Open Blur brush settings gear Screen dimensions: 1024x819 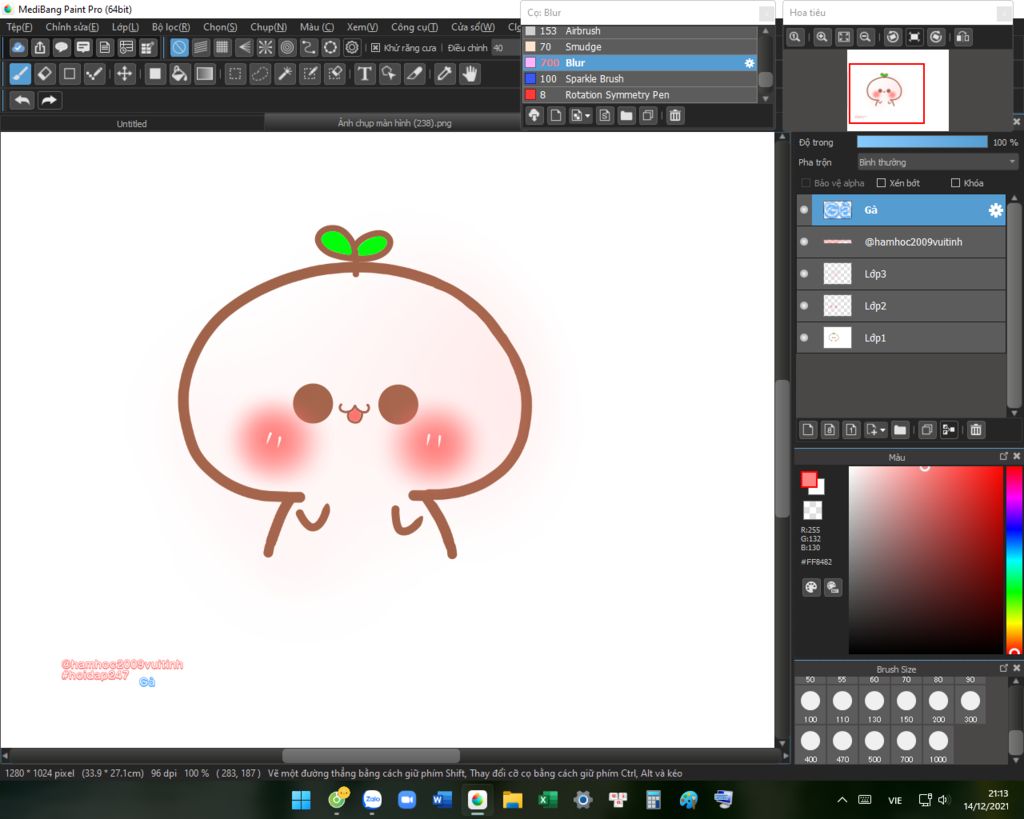[x=749, y=63]
